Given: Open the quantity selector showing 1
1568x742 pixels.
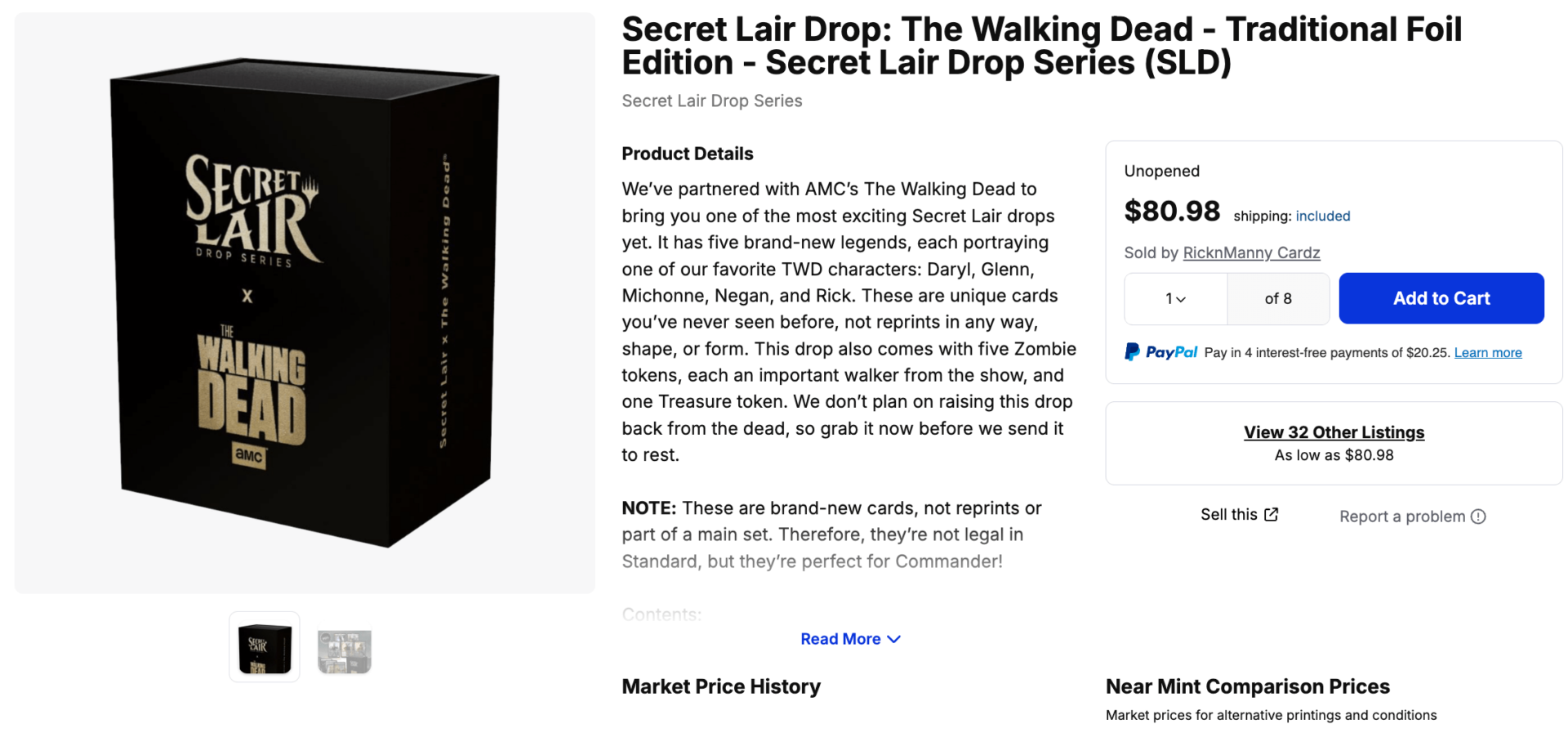Looking at the screenshot, I should (1174, 298).
